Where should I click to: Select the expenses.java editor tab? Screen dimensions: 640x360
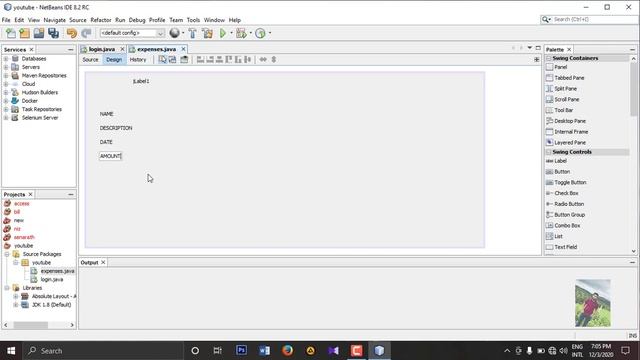(156, 49)
